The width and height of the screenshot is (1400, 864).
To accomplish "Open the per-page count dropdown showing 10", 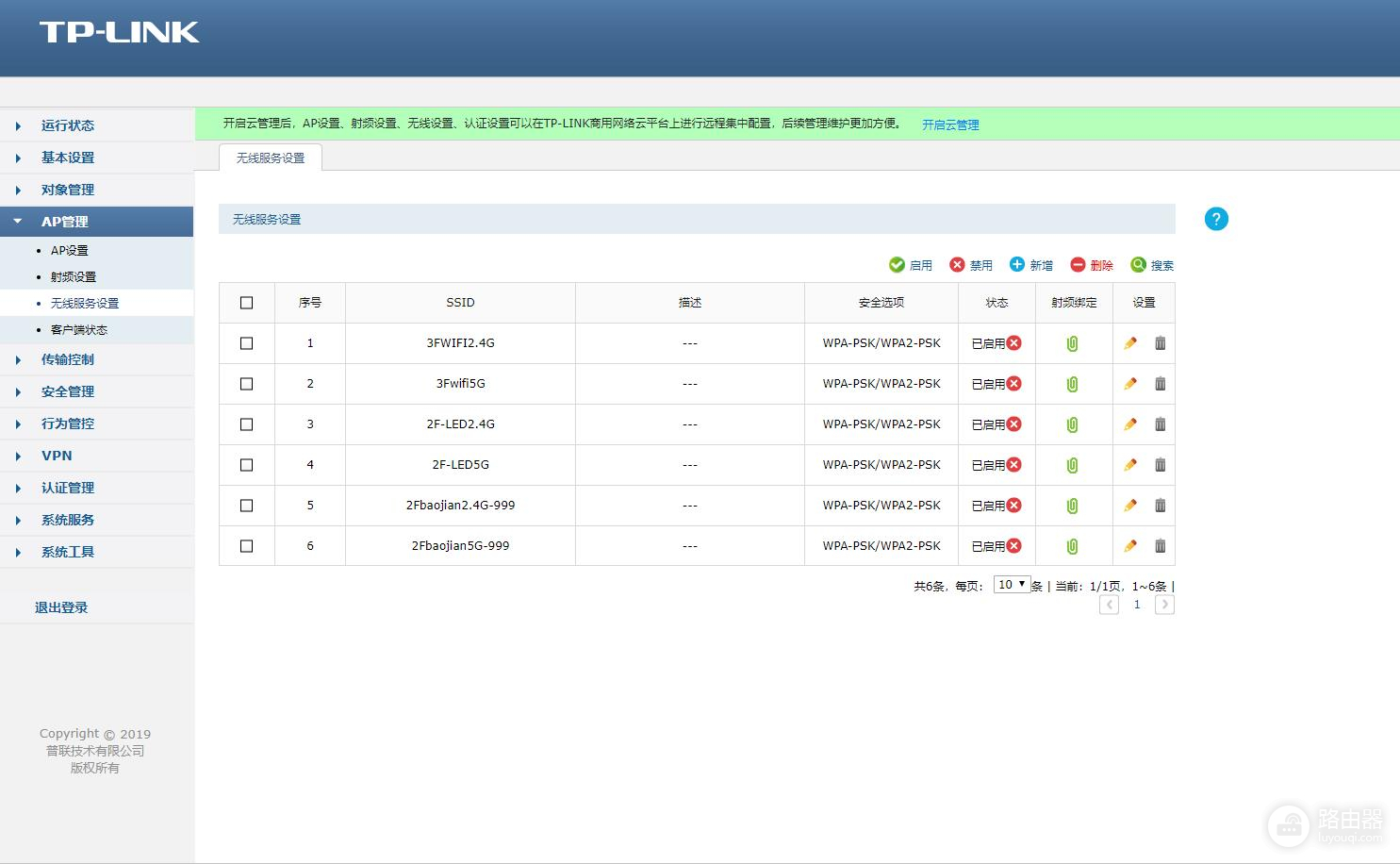I will [x=1012, y=585].
